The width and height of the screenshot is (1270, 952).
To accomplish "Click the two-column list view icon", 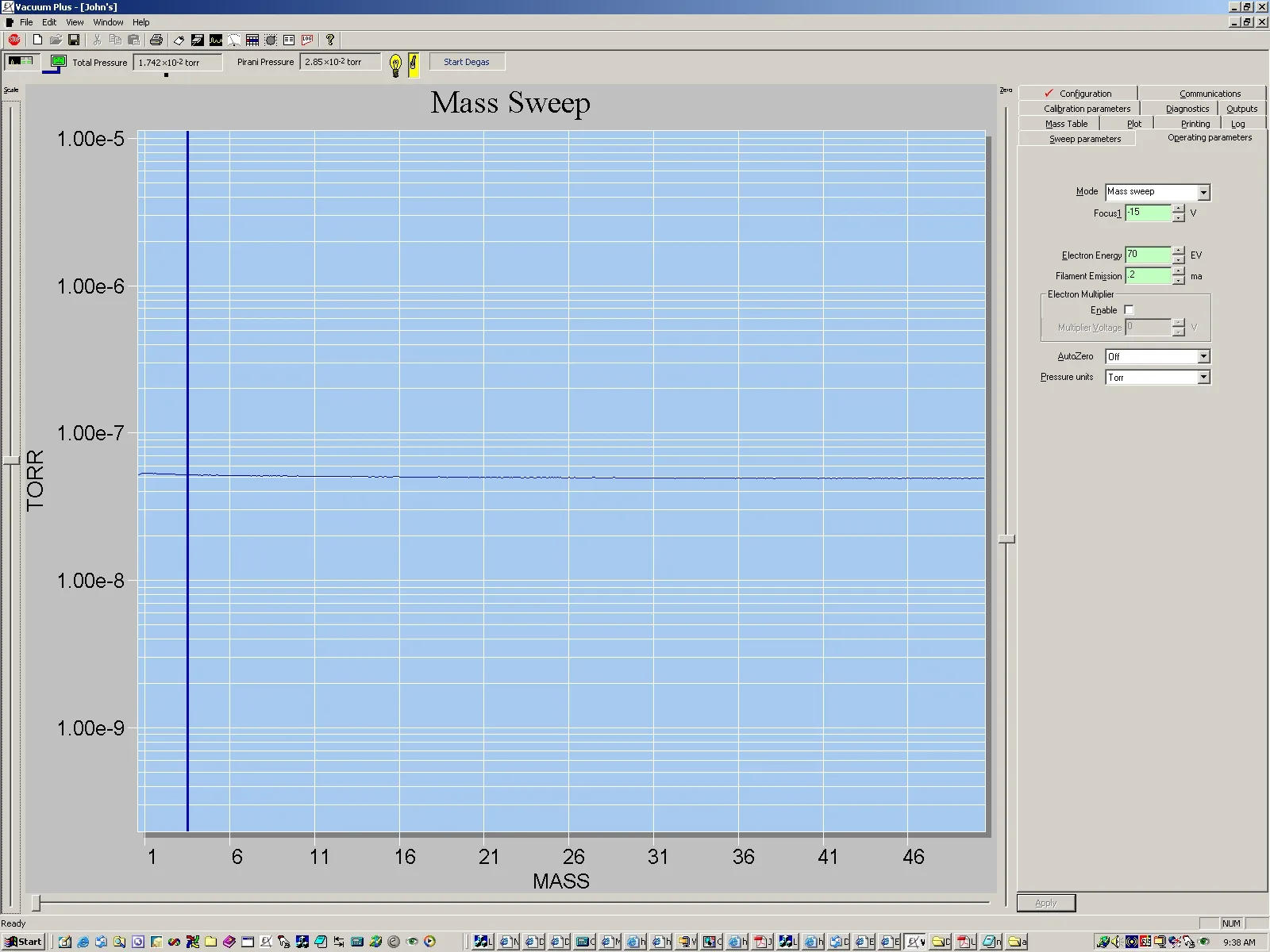I will point(289,40).
